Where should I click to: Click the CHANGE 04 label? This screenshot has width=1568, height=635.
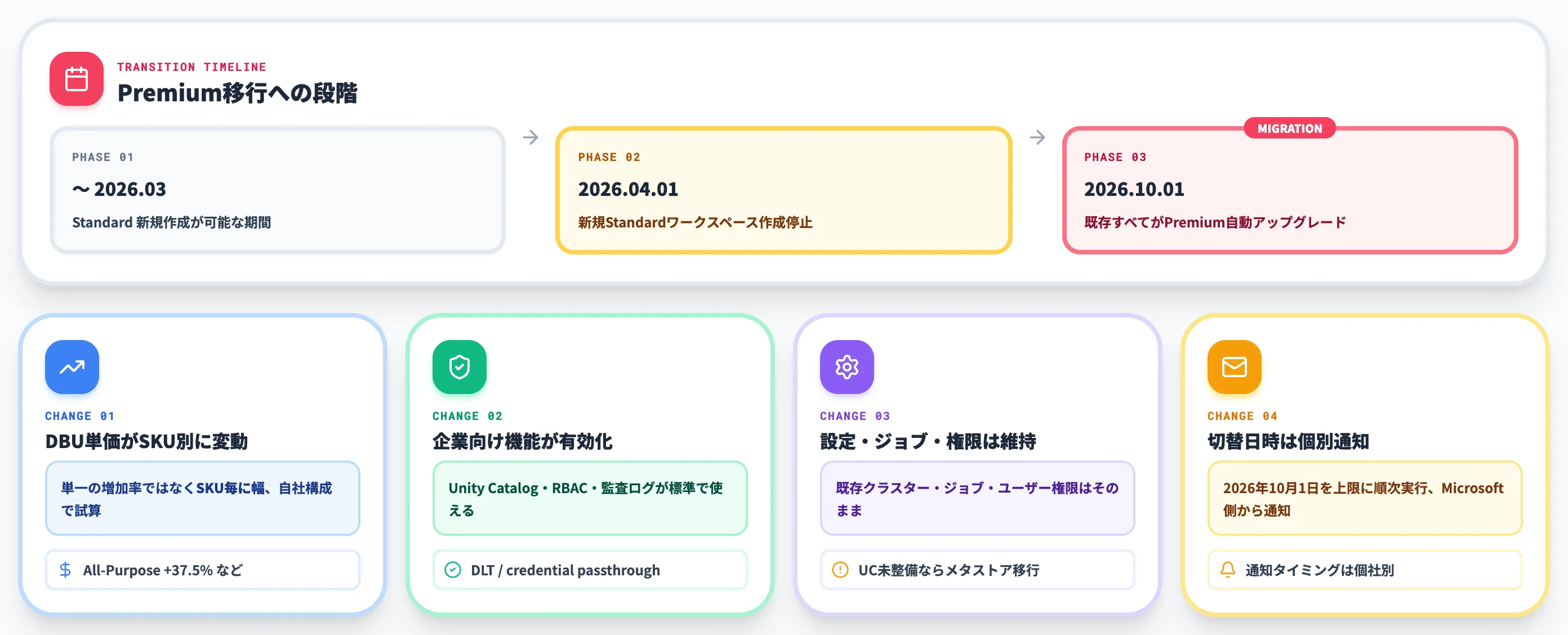[1242, 416]
